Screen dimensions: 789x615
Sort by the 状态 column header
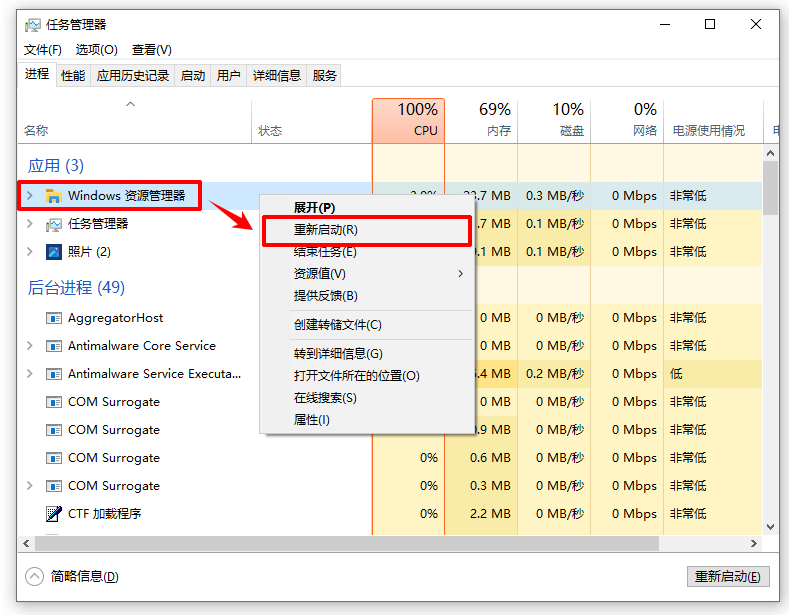pos(312,121)
